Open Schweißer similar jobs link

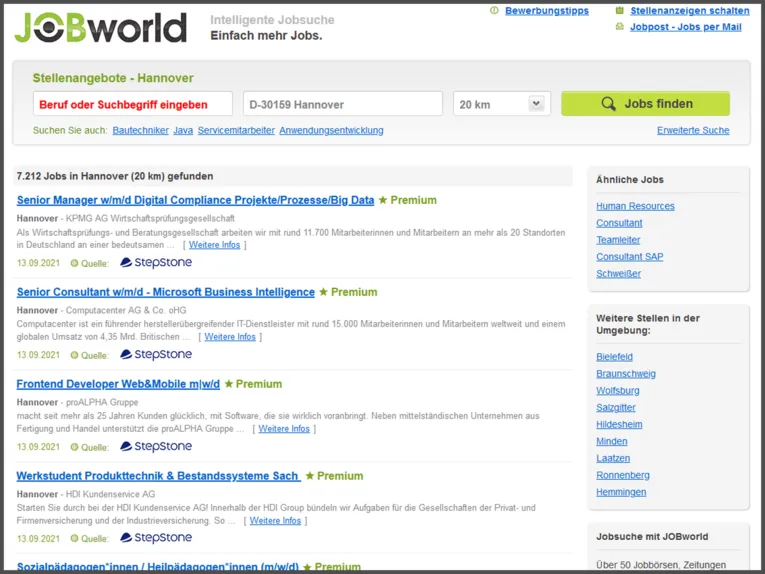point(619,274)
